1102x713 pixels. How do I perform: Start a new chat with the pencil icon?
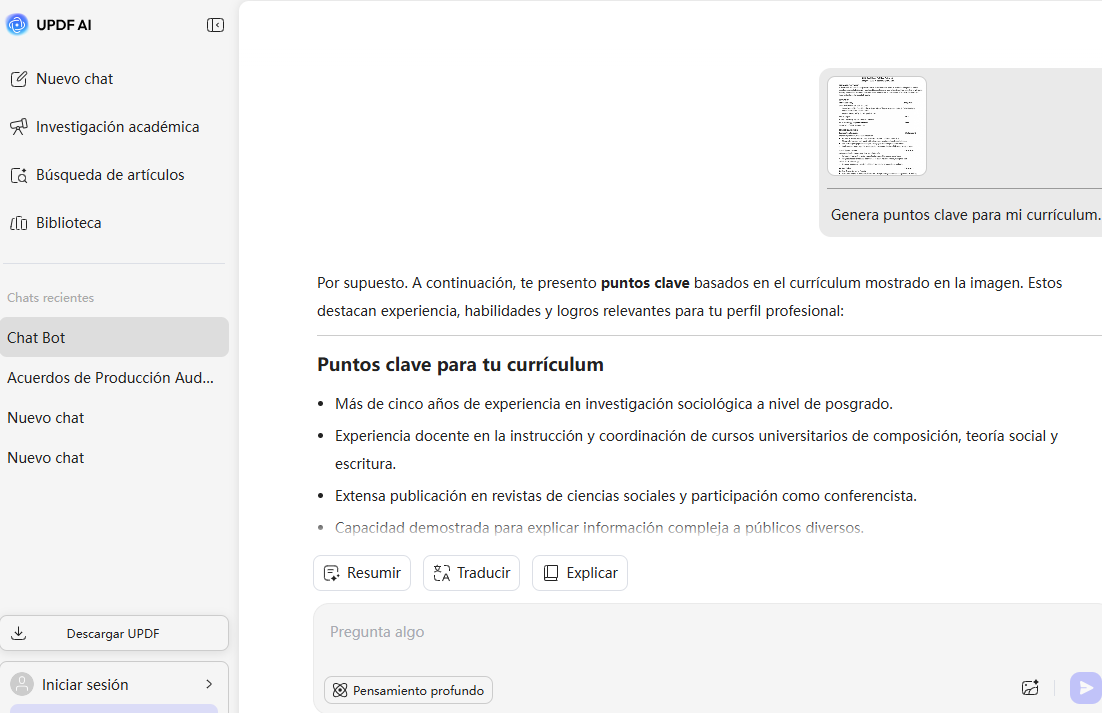pyautogui.click(x=74, y=78)
